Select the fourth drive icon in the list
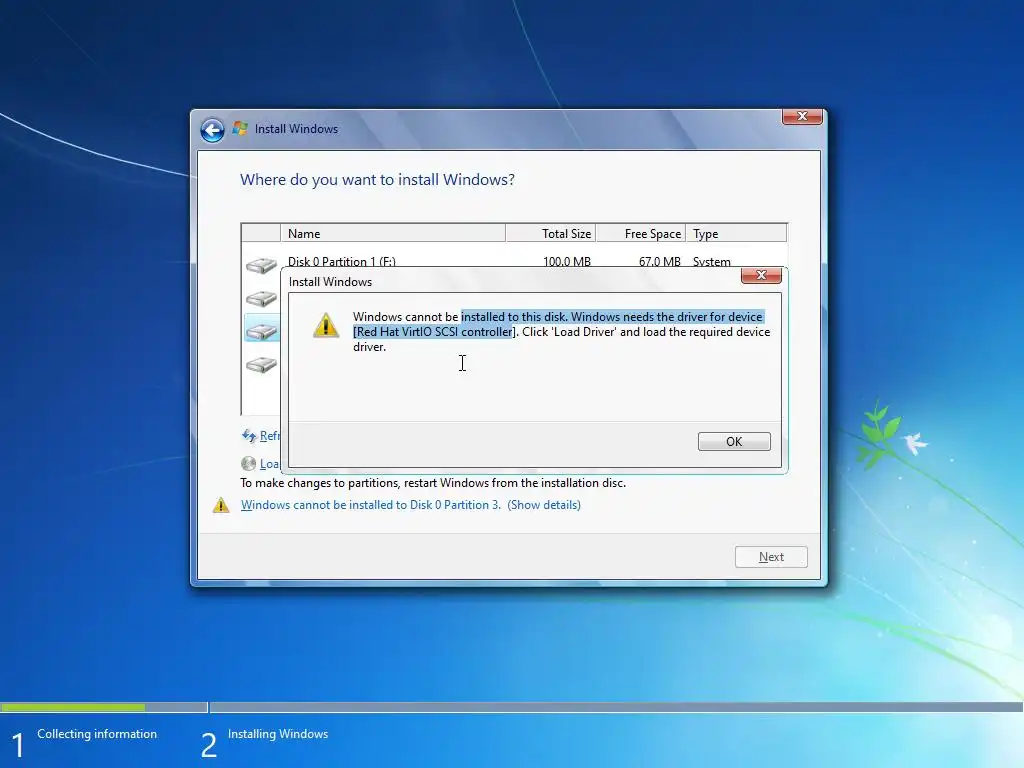The image size is (1024, 768). click(x=261, y=364)
